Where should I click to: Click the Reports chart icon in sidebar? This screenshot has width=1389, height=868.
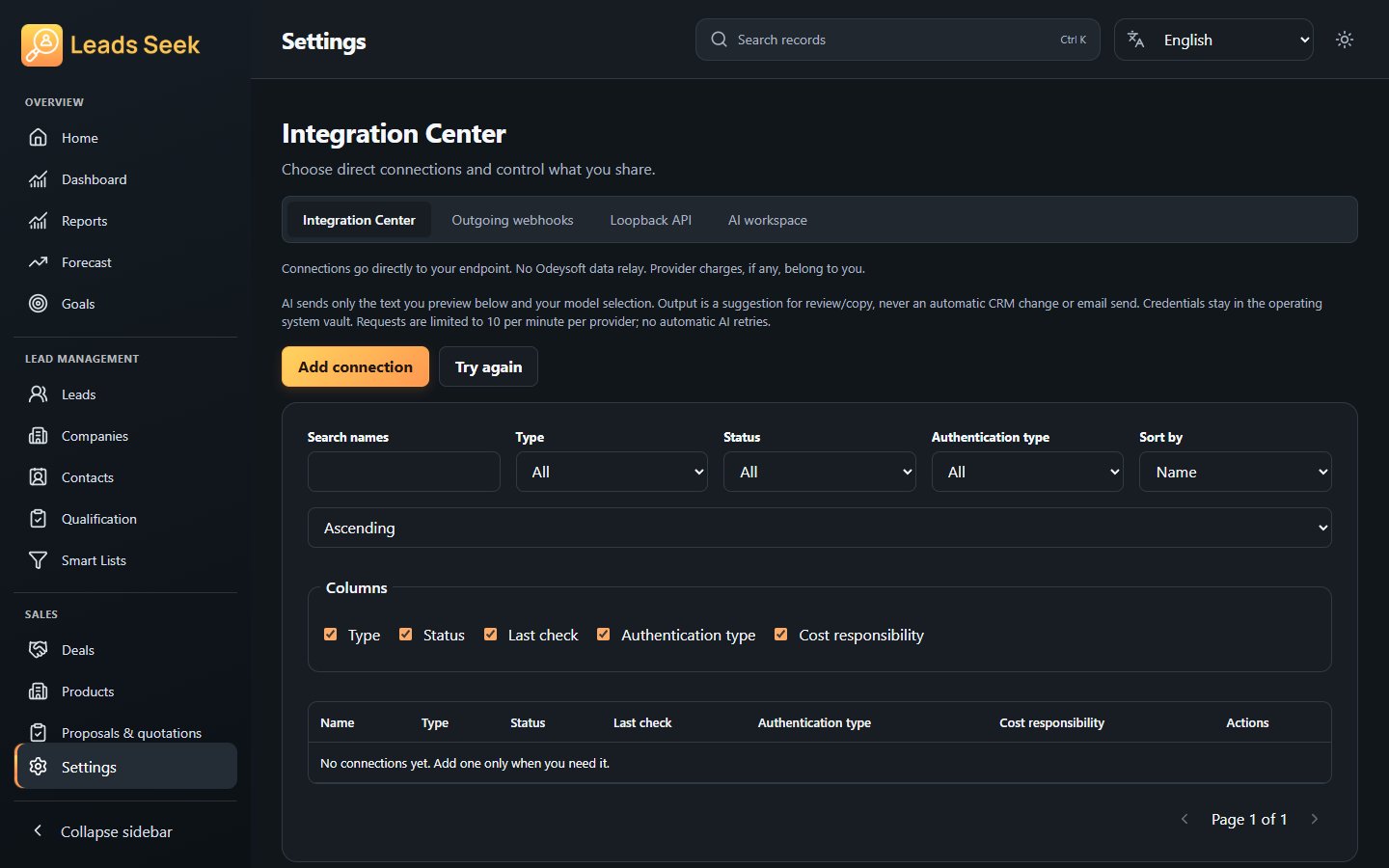[x=39, y=221]
